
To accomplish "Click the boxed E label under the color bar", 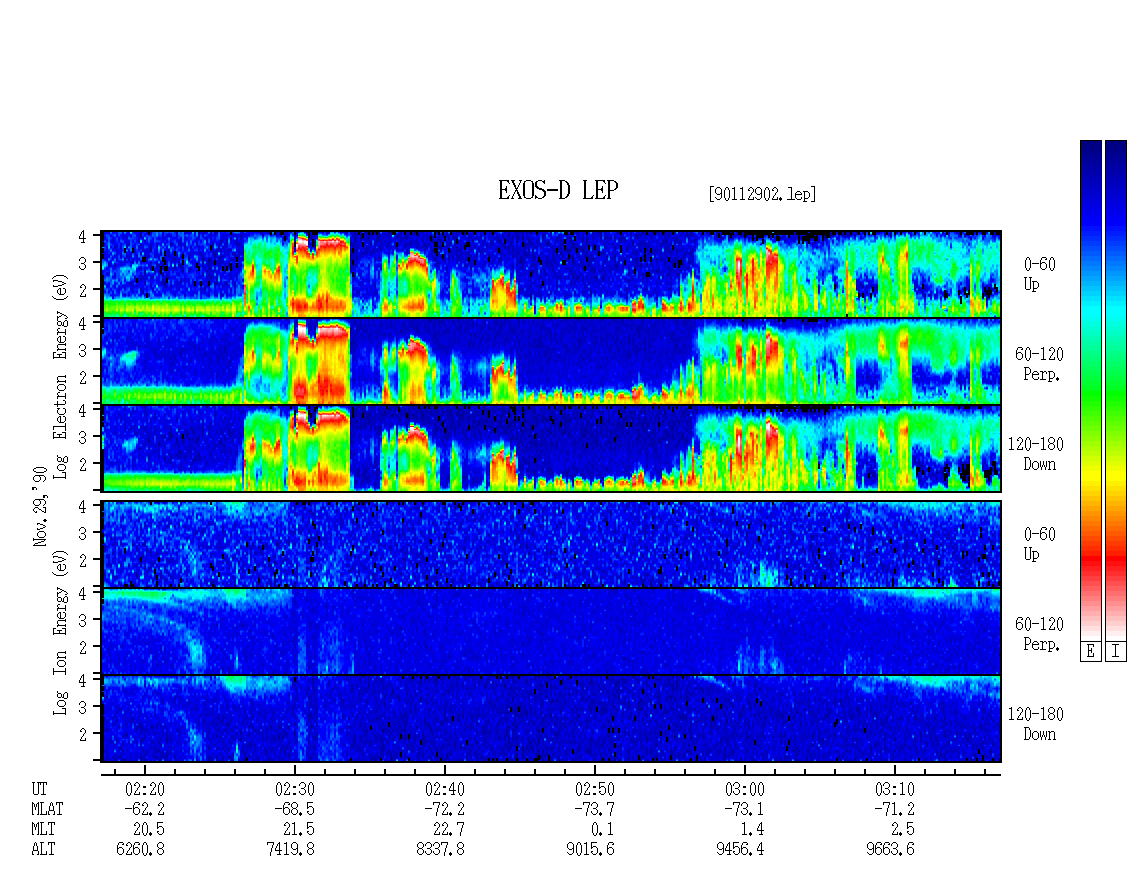I will tap(1090, 651).
